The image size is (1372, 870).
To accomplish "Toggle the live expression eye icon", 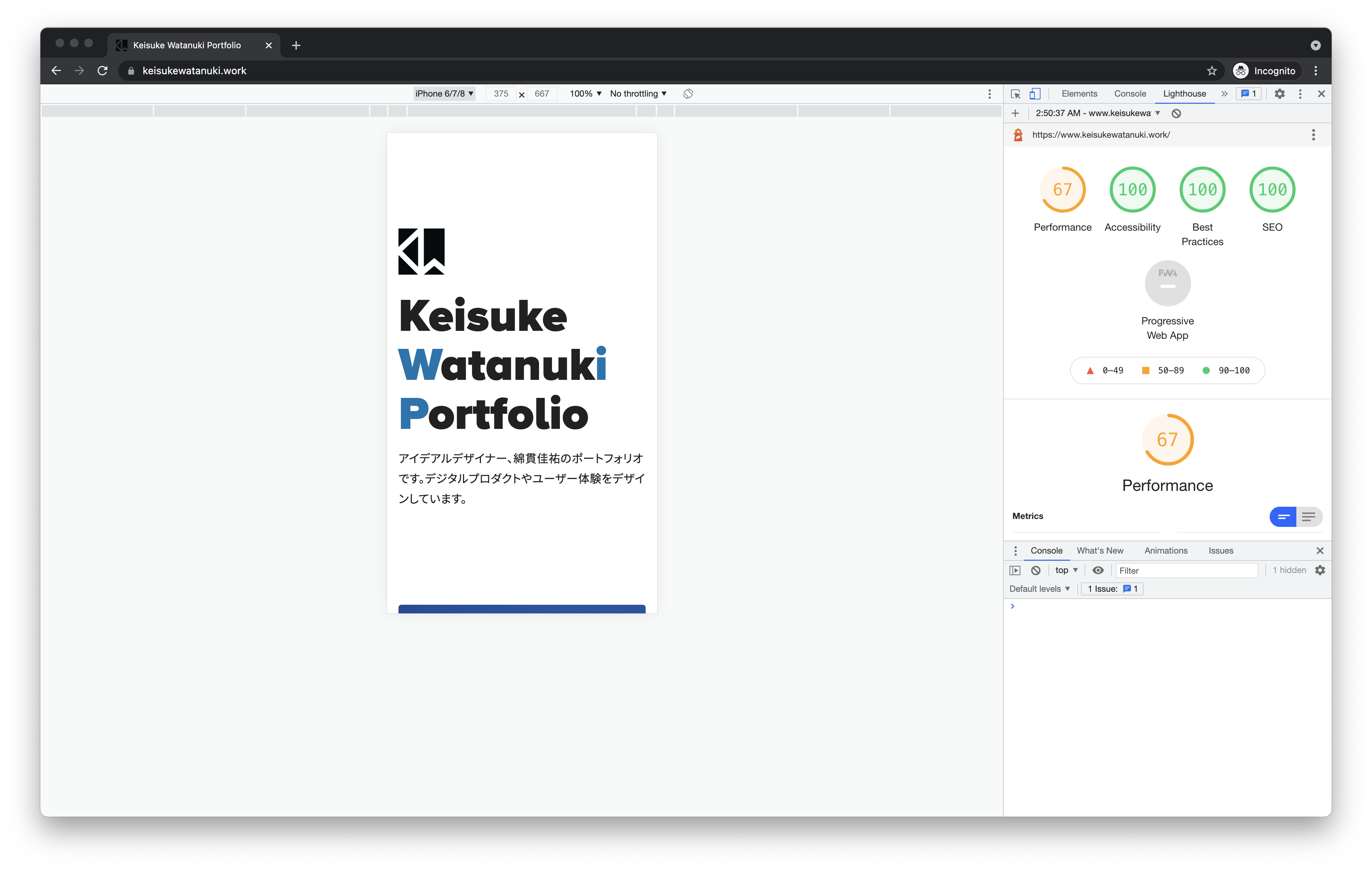I will pyautogui.click(x=1098, y=570).
